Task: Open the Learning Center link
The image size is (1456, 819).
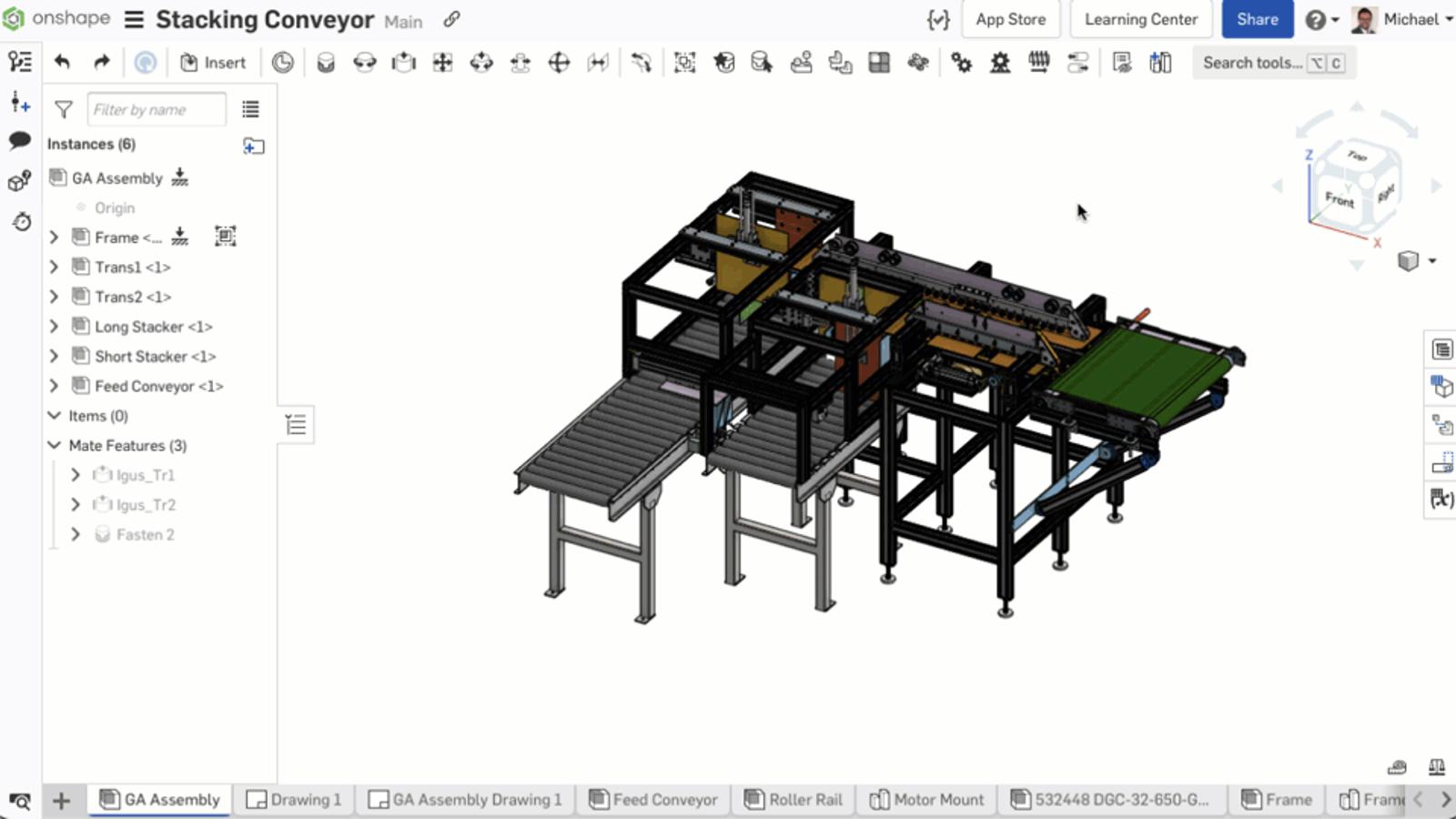Action: (1140, 19)
